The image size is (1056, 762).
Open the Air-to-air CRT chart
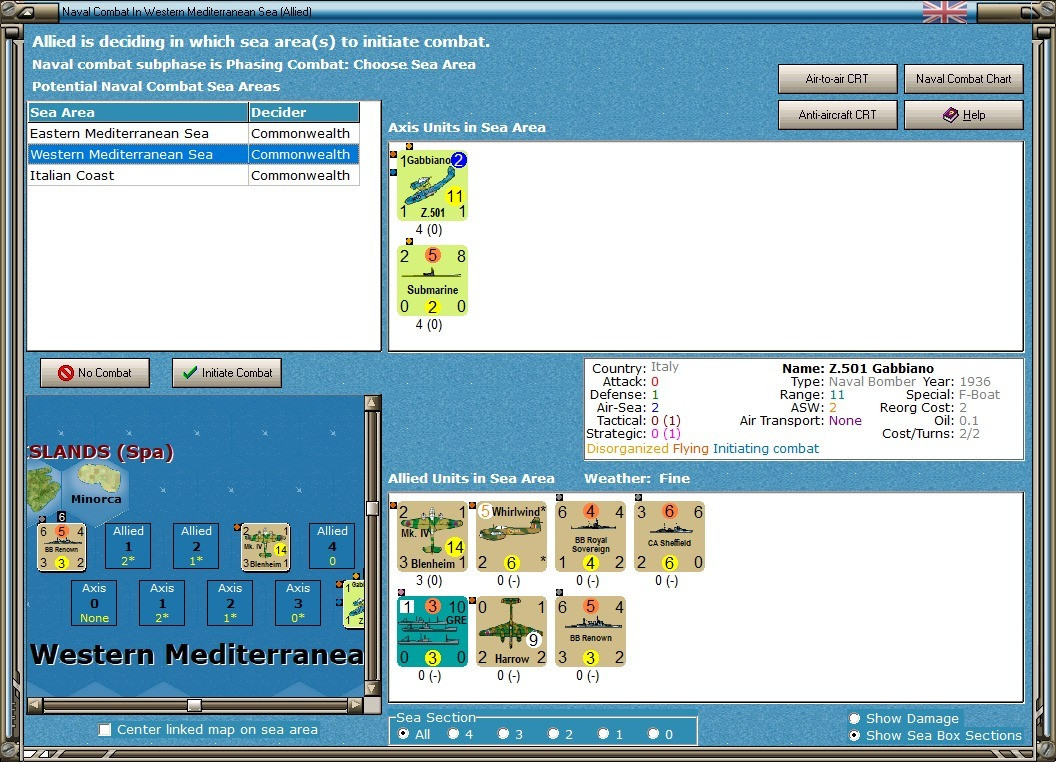[837, 79]
